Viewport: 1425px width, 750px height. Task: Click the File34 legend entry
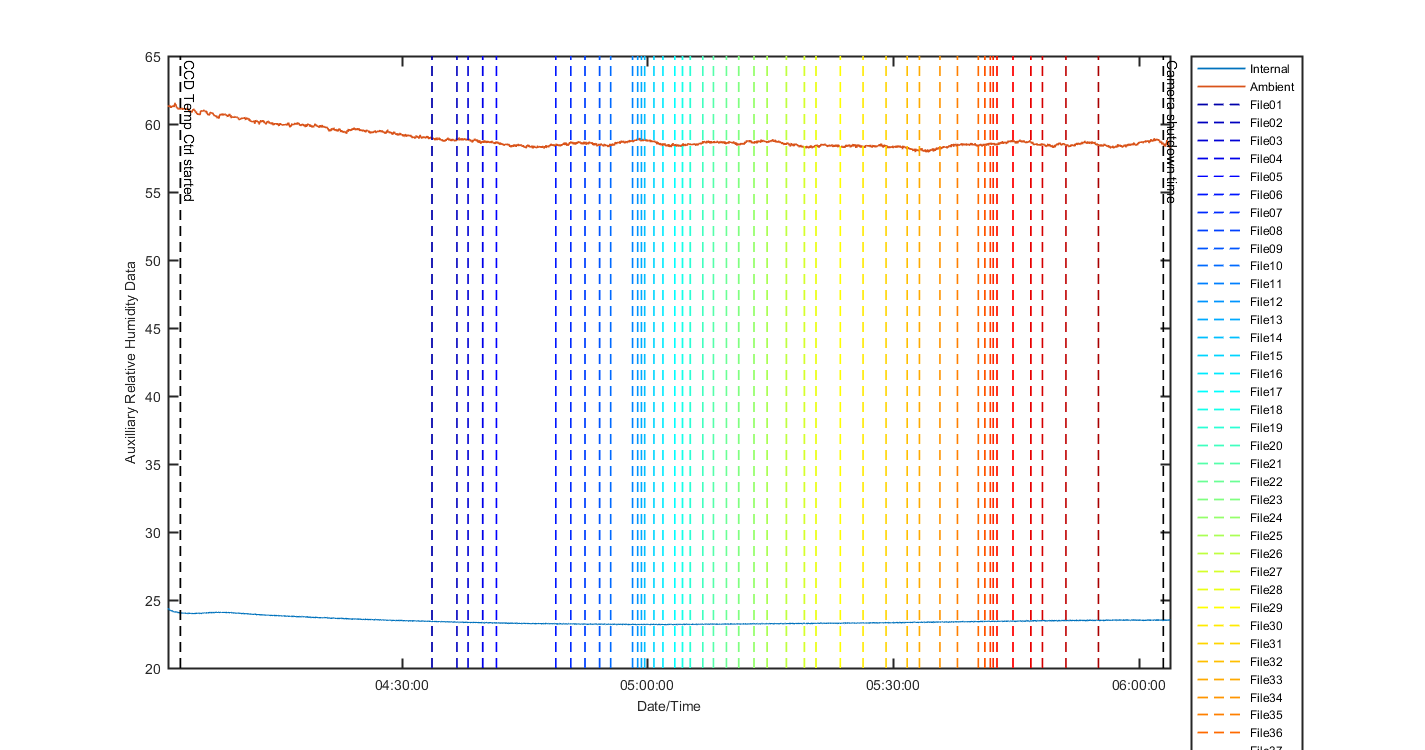tap(1241, 698)
